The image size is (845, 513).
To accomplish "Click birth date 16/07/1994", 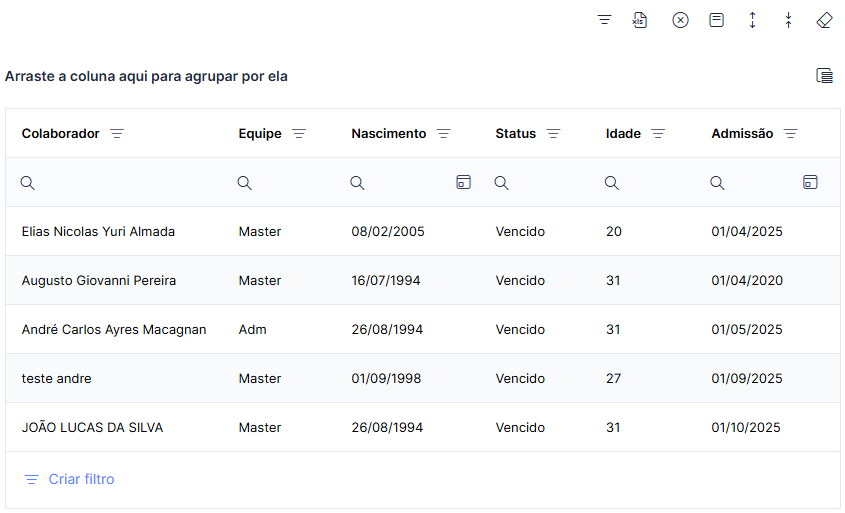I will 386,281.
